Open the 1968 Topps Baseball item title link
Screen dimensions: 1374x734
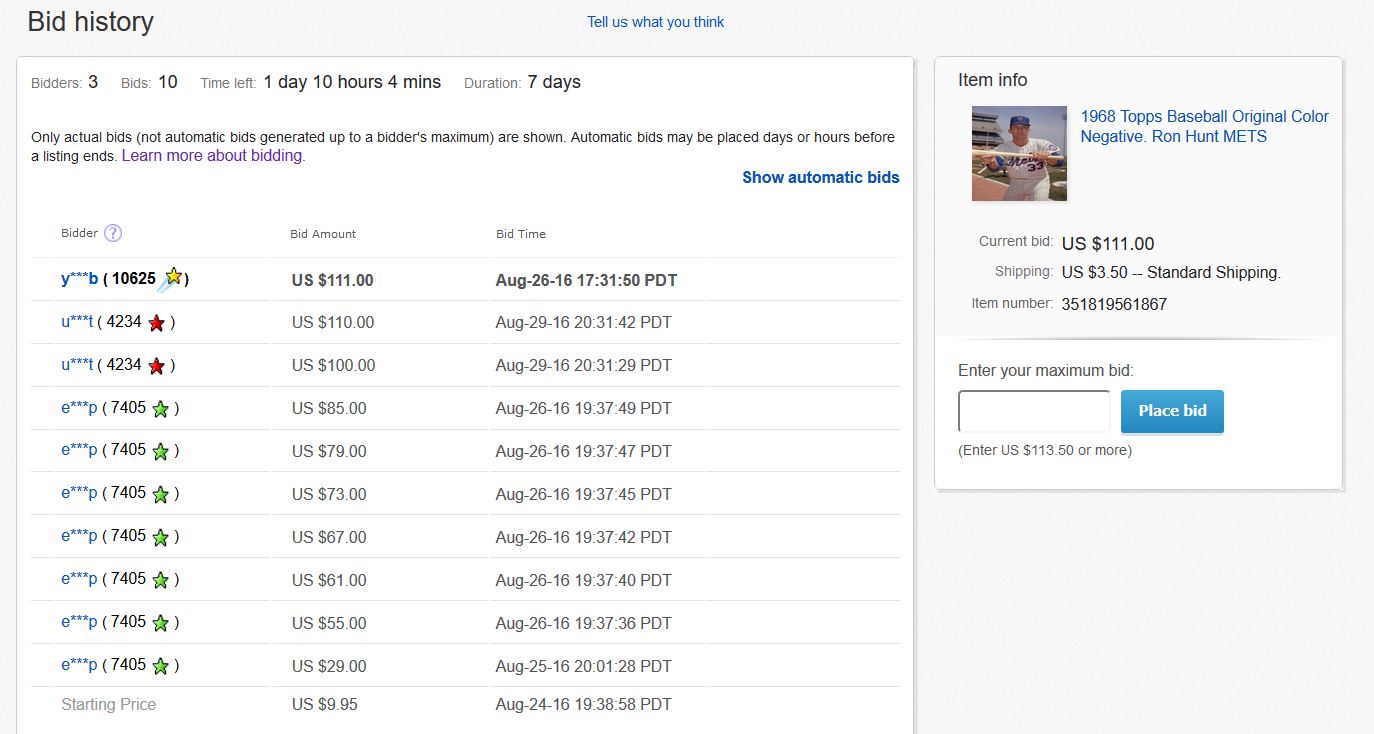coord(1204,126)
